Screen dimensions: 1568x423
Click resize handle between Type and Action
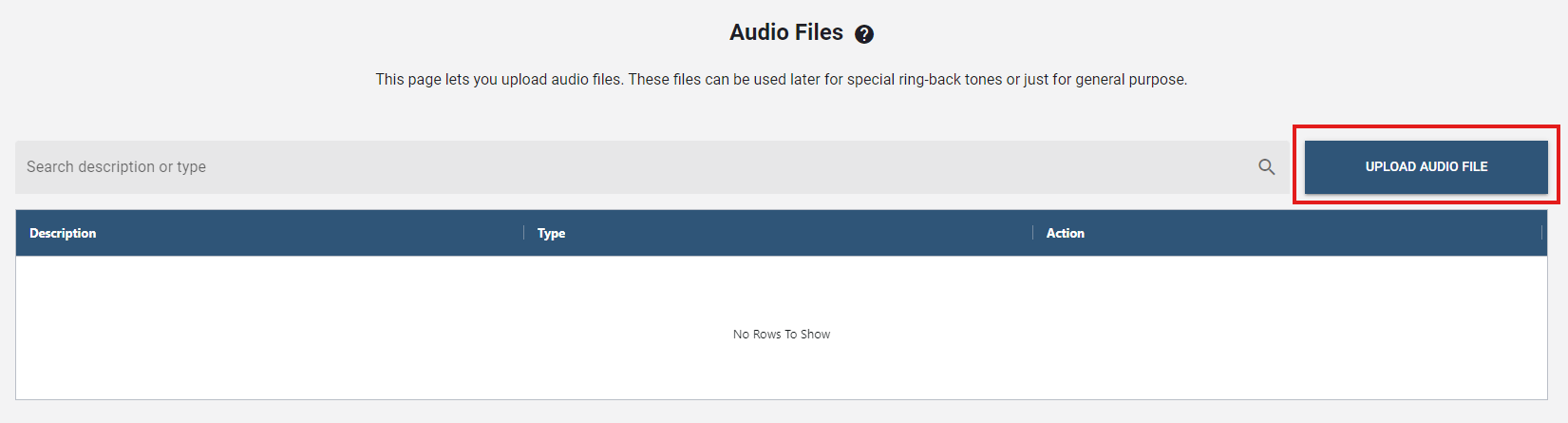point(1032,233)
